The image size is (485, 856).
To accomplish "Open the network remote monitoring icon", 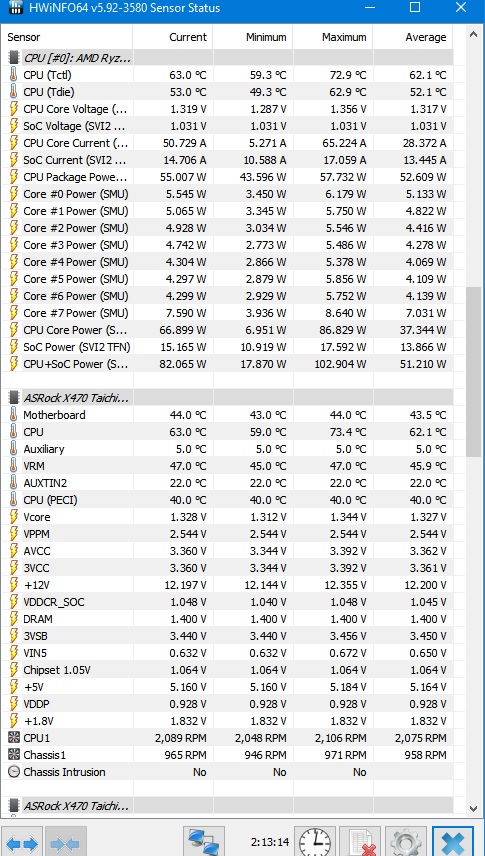I will 203,841.
